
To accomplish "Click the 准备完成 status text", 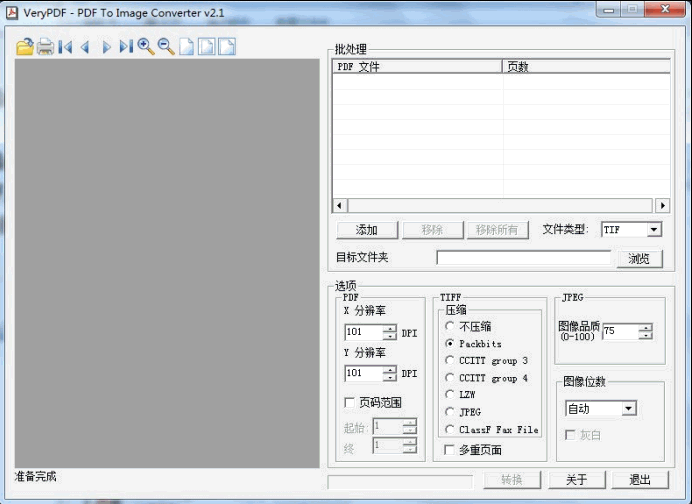I will click(x=35, y=477).
